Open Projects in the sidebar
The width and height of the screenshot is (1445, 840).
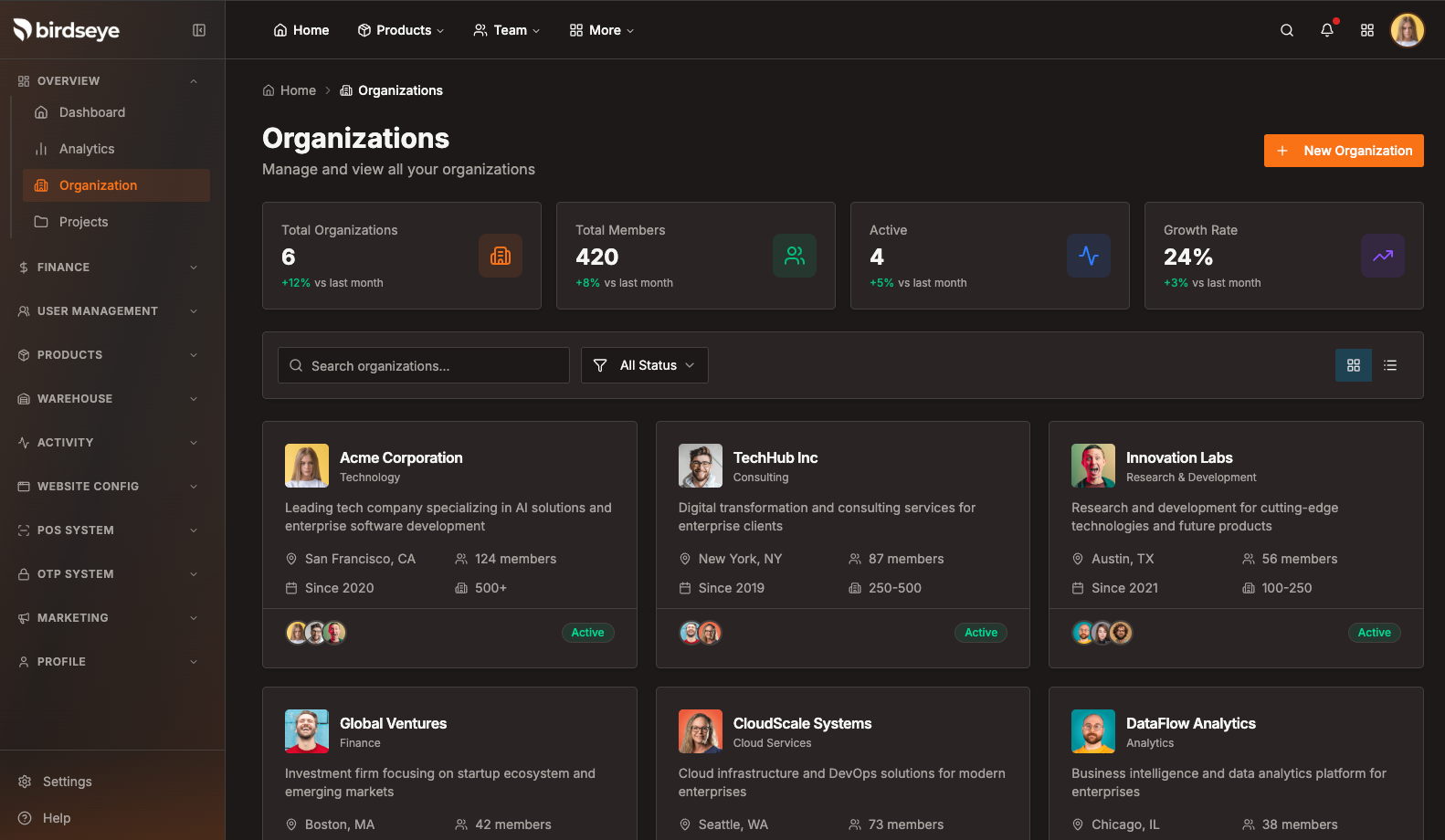click(116, 222)
